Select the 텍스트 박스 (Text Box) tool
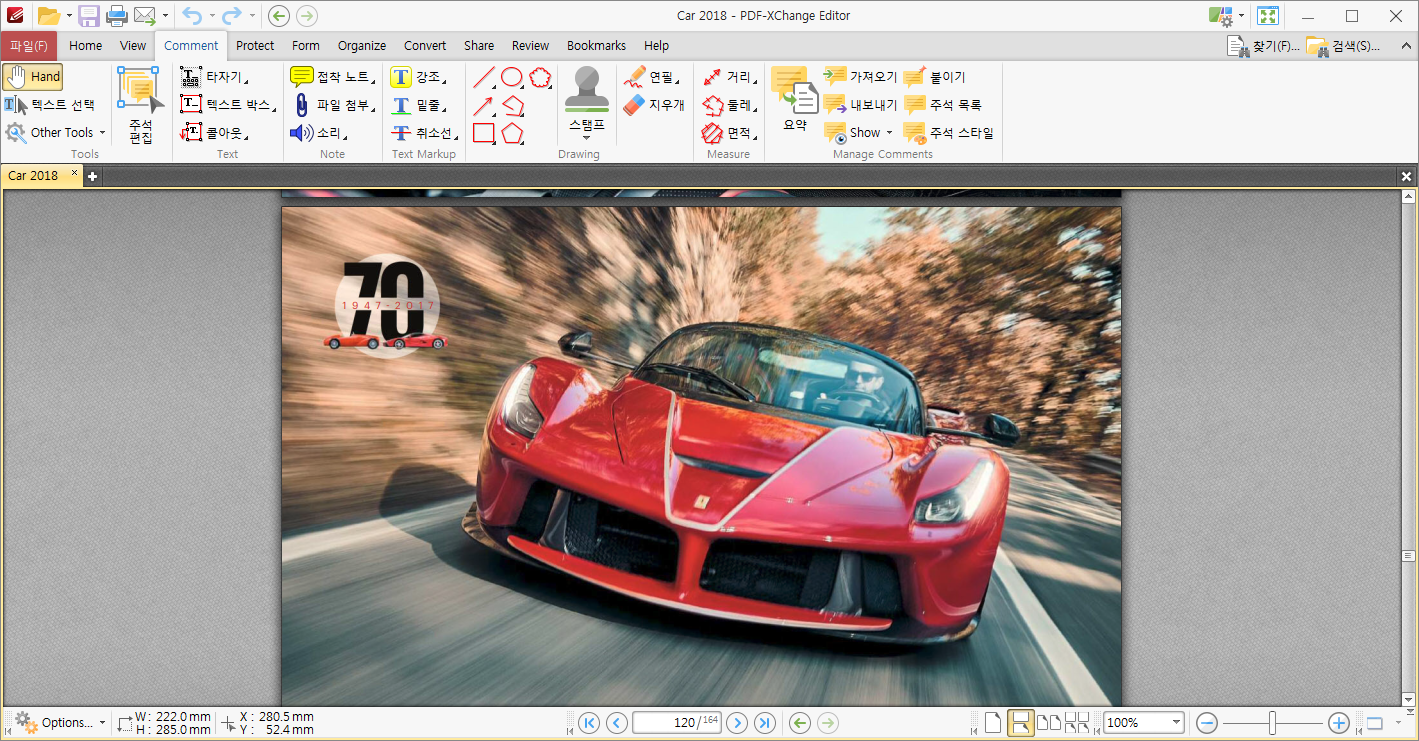 (229, 104)
